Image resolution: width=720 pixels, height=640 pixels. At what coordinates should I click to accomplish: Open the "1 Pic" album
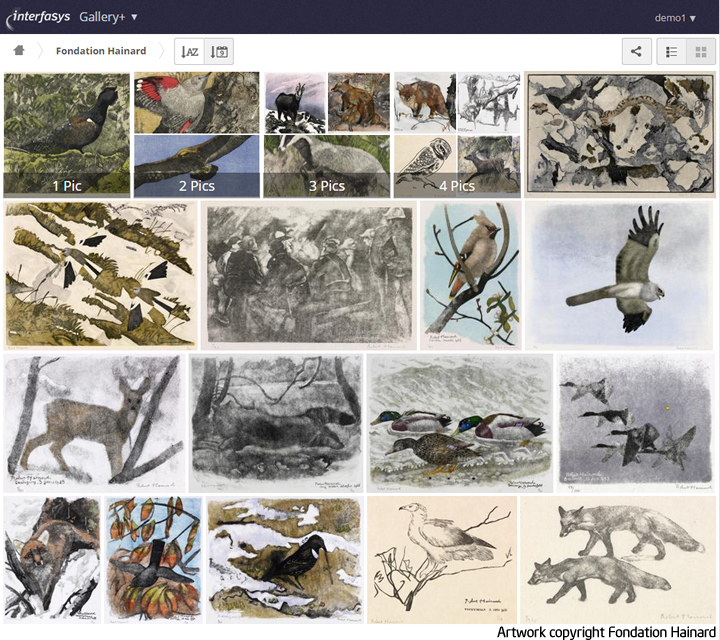[x=67, y=135]
